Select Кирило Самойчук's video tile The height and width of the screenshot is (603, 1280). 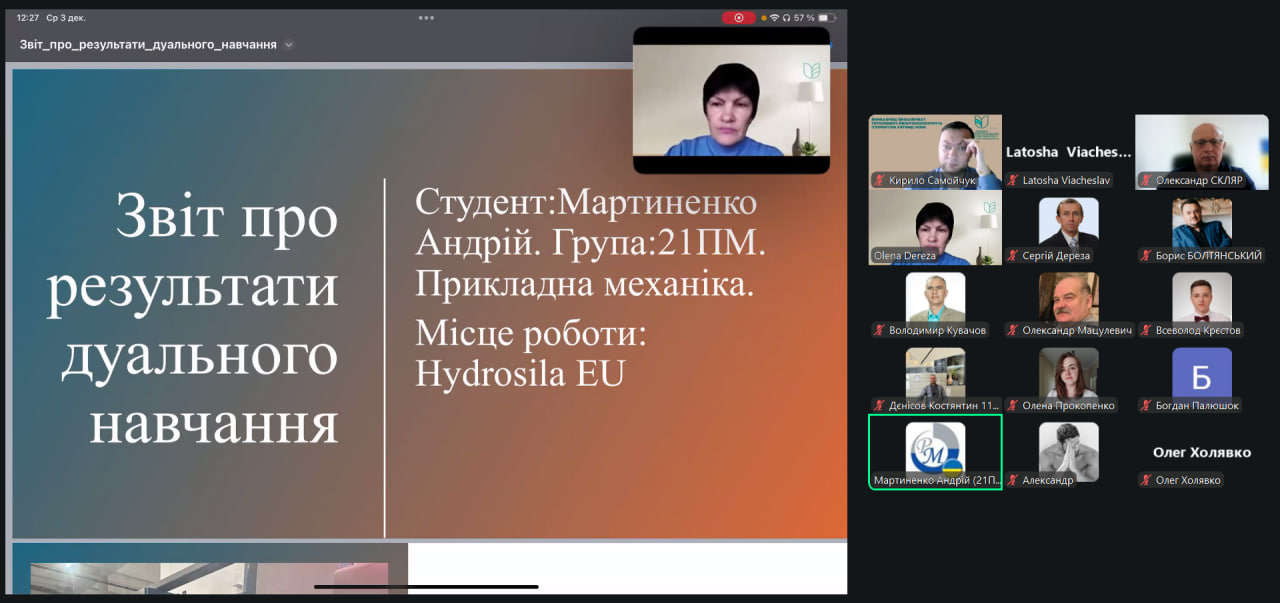tap(935, 152)
